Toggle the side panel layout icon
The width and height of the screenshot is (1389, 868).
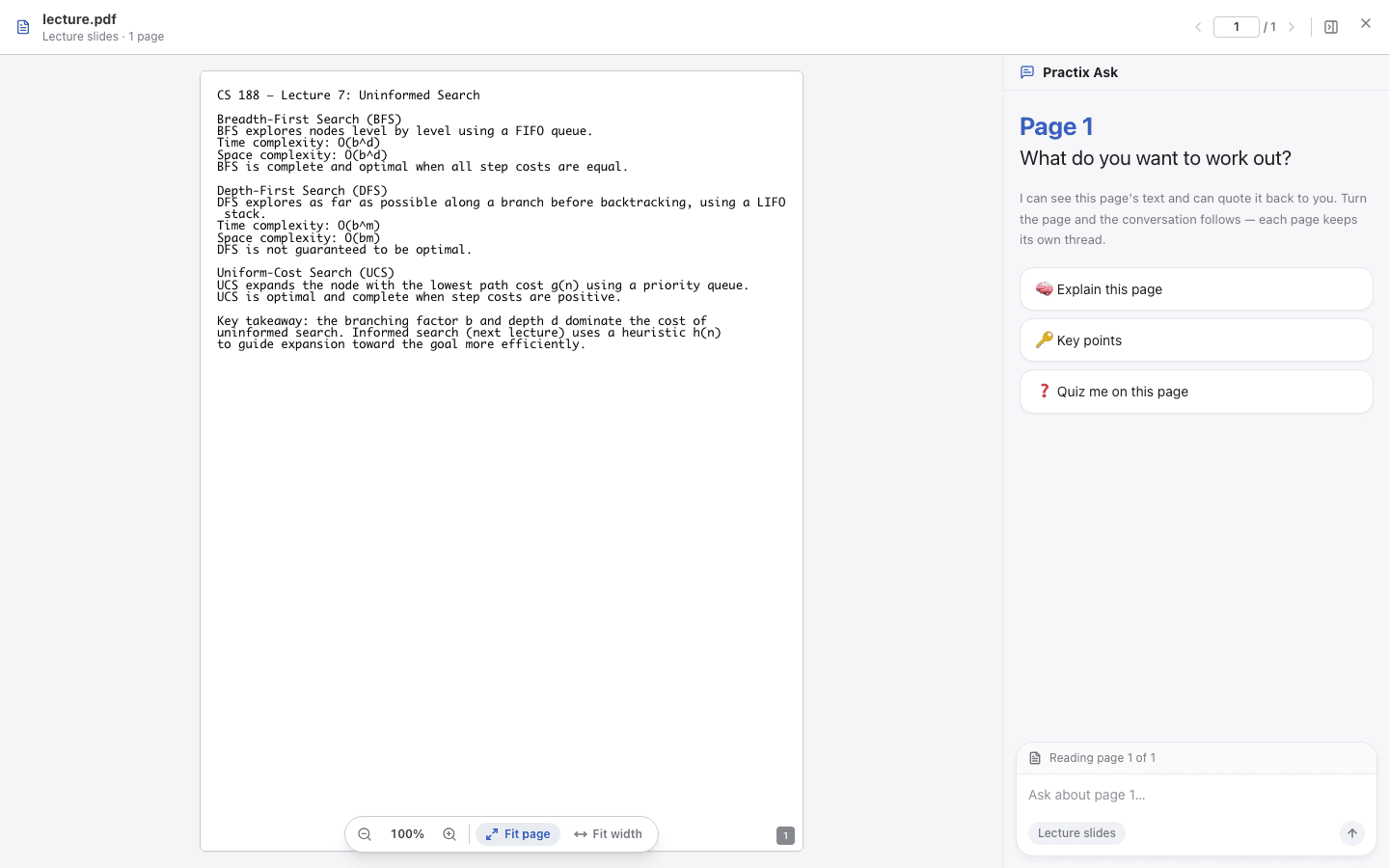tap(1331, 27)
